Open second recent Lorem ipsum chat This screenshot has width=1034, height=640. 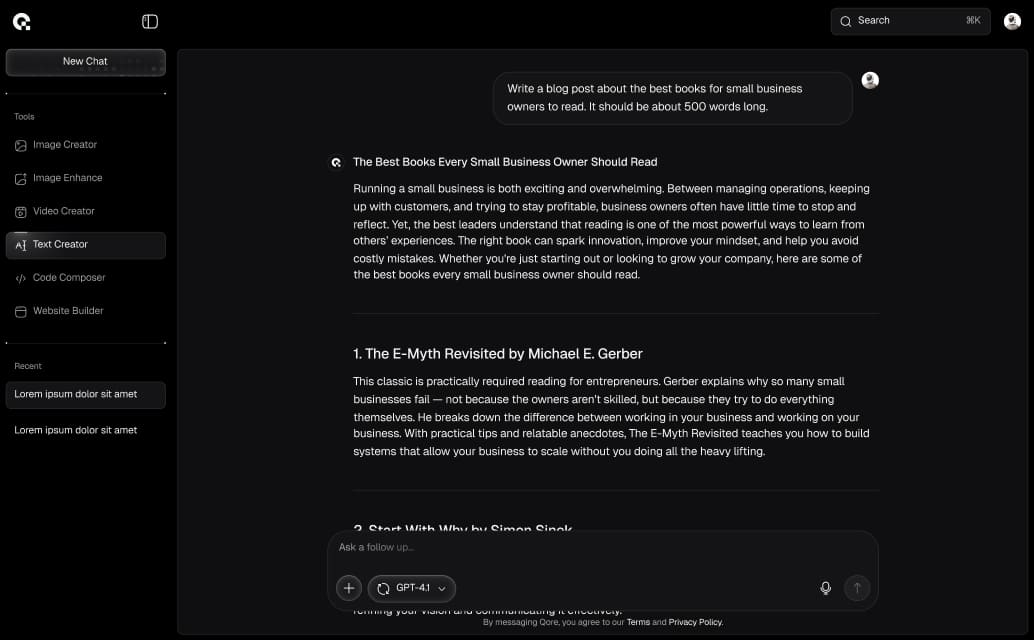[x=76, y=430]
